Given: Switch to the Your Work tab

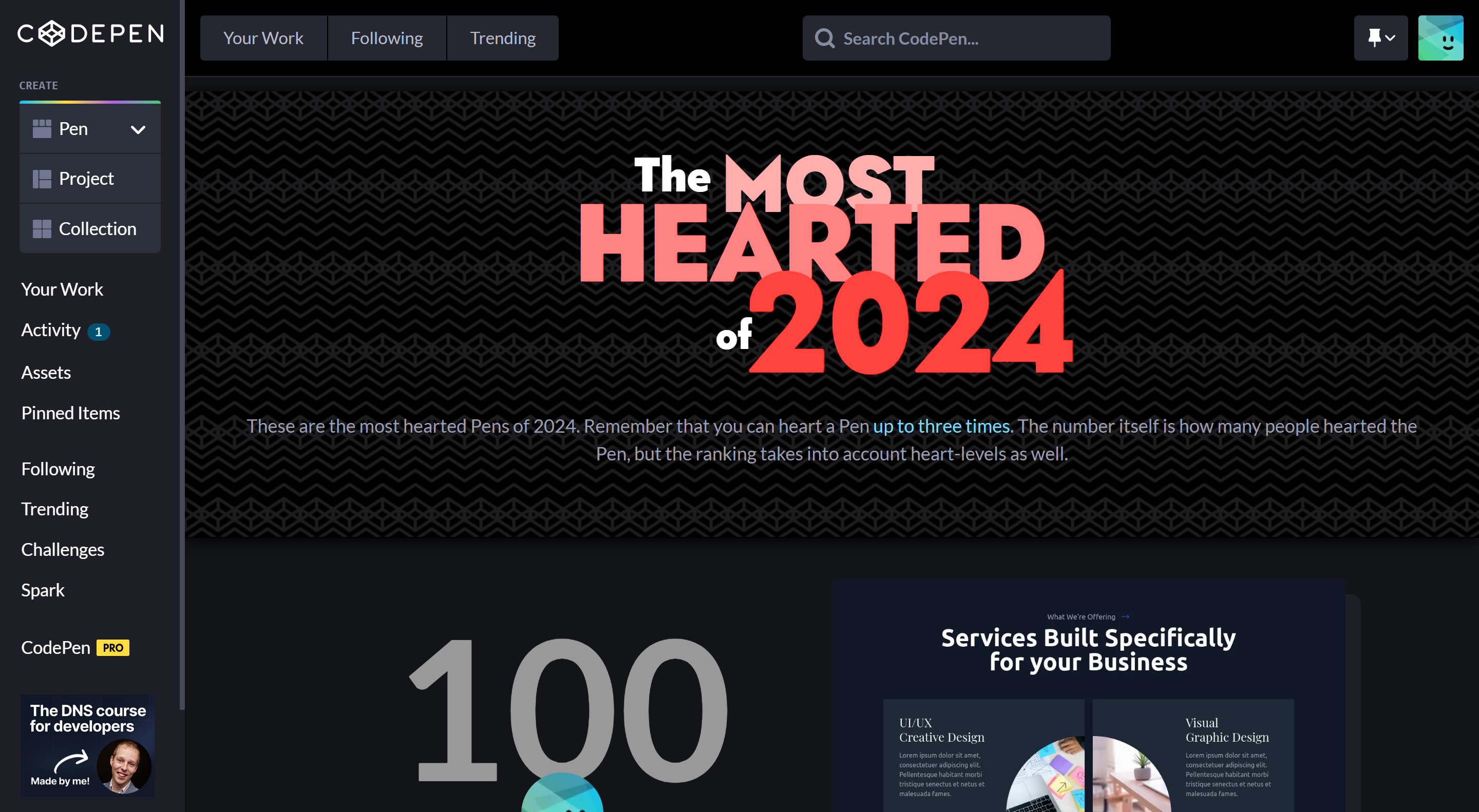Looking at the screenshot, I should (263, 38).
